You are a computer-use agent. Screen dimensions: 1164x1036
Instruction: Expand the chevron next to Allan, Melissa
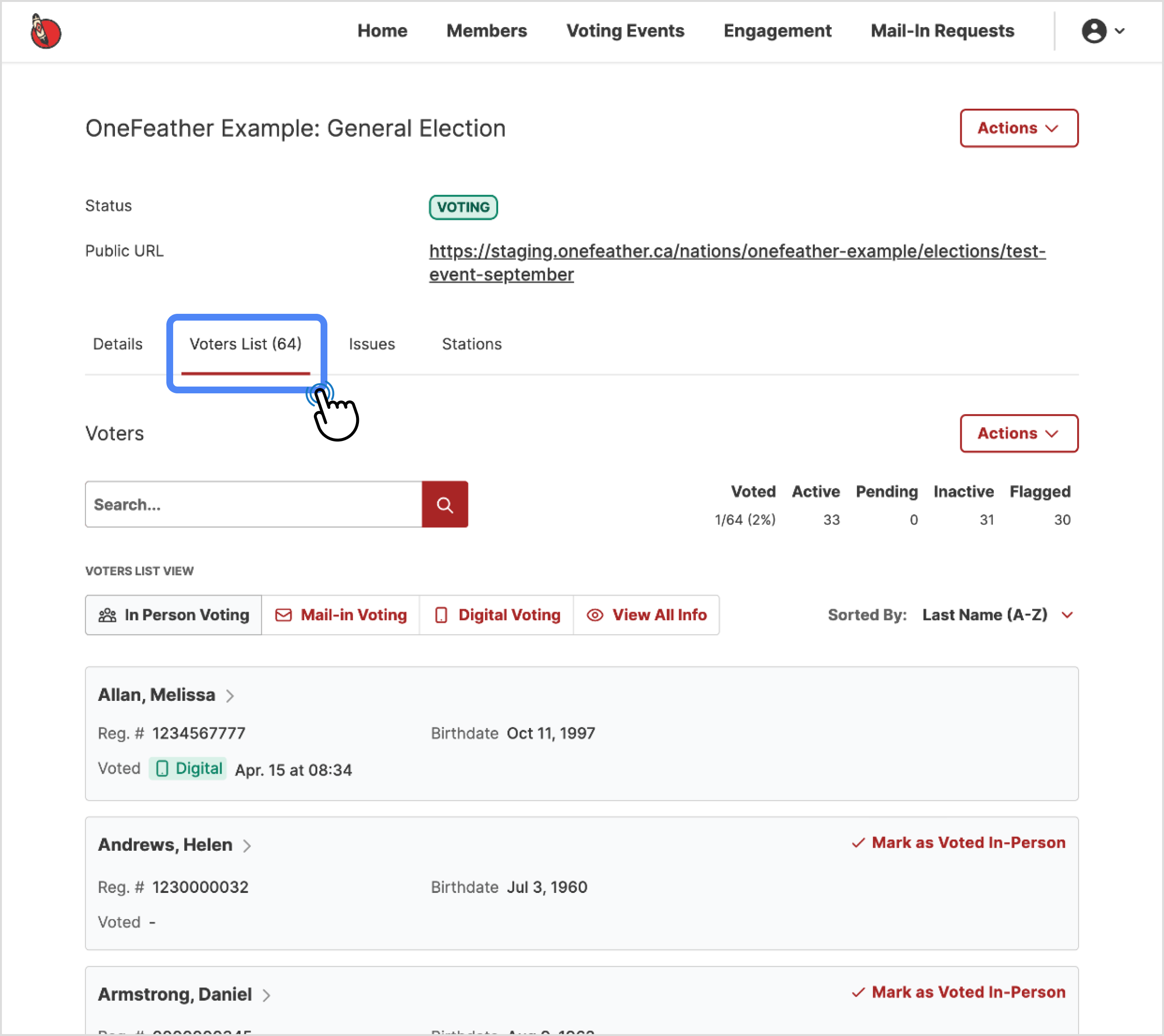(229, 696)
